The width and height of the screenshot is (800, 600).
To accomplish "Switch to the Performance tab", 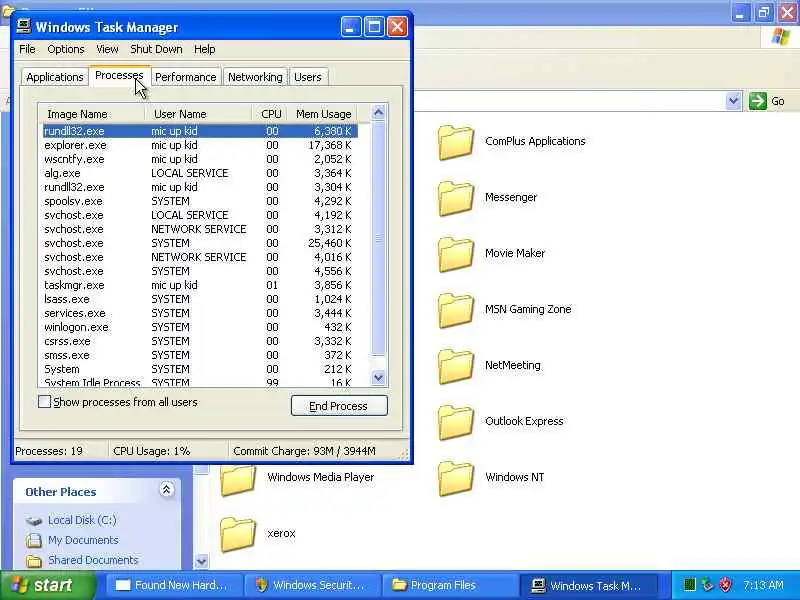I will click(x=186, y=77).
